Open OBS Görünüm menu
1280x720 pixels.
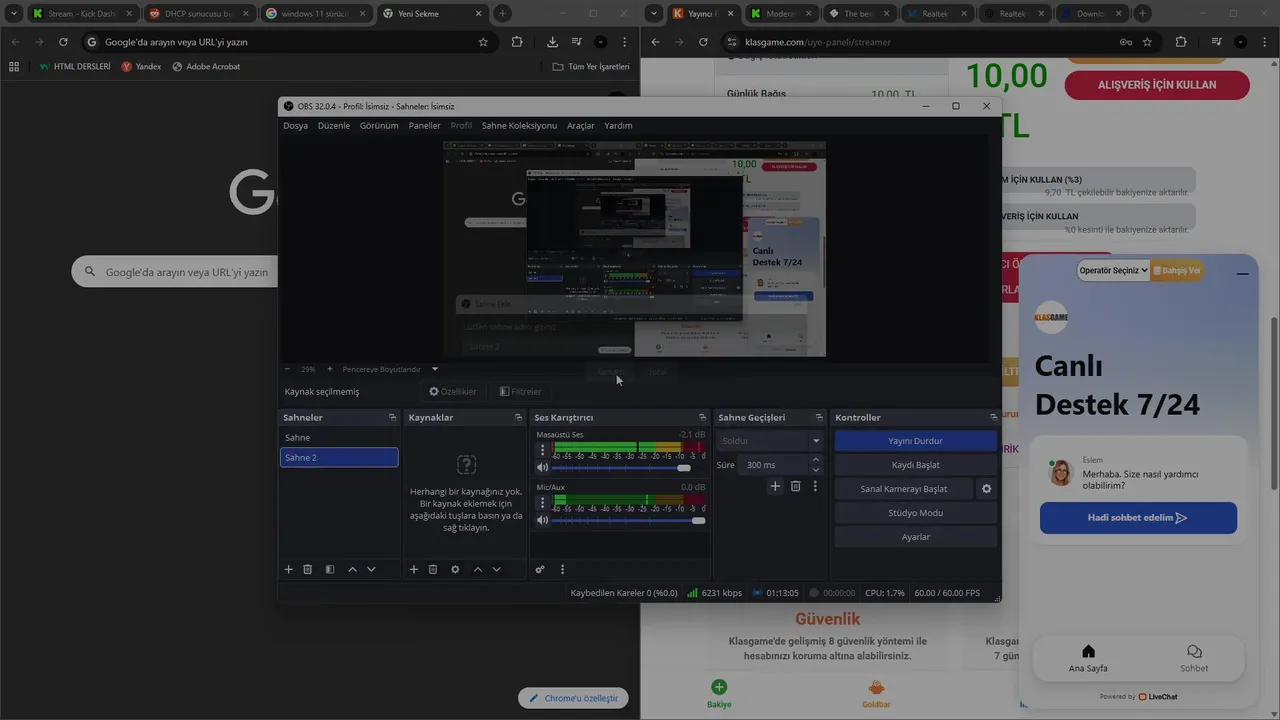pyautogui.click(x=379, y=126)
